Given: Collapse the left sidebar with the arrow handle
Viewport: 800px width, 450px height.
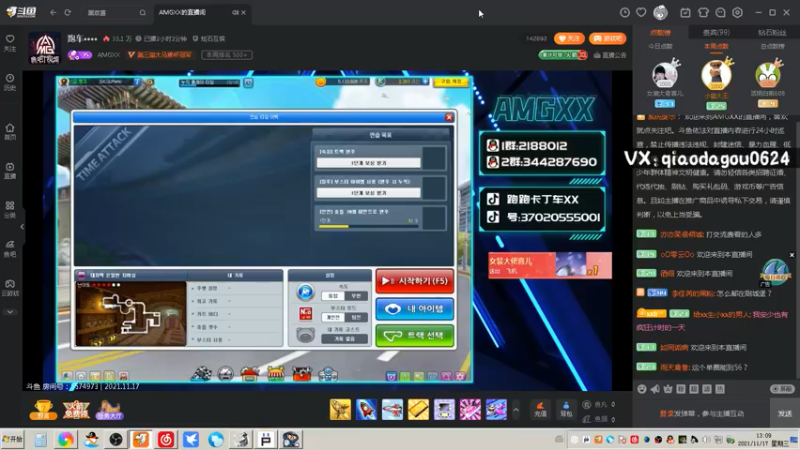Looking at the screenshot, I should 22,227.
